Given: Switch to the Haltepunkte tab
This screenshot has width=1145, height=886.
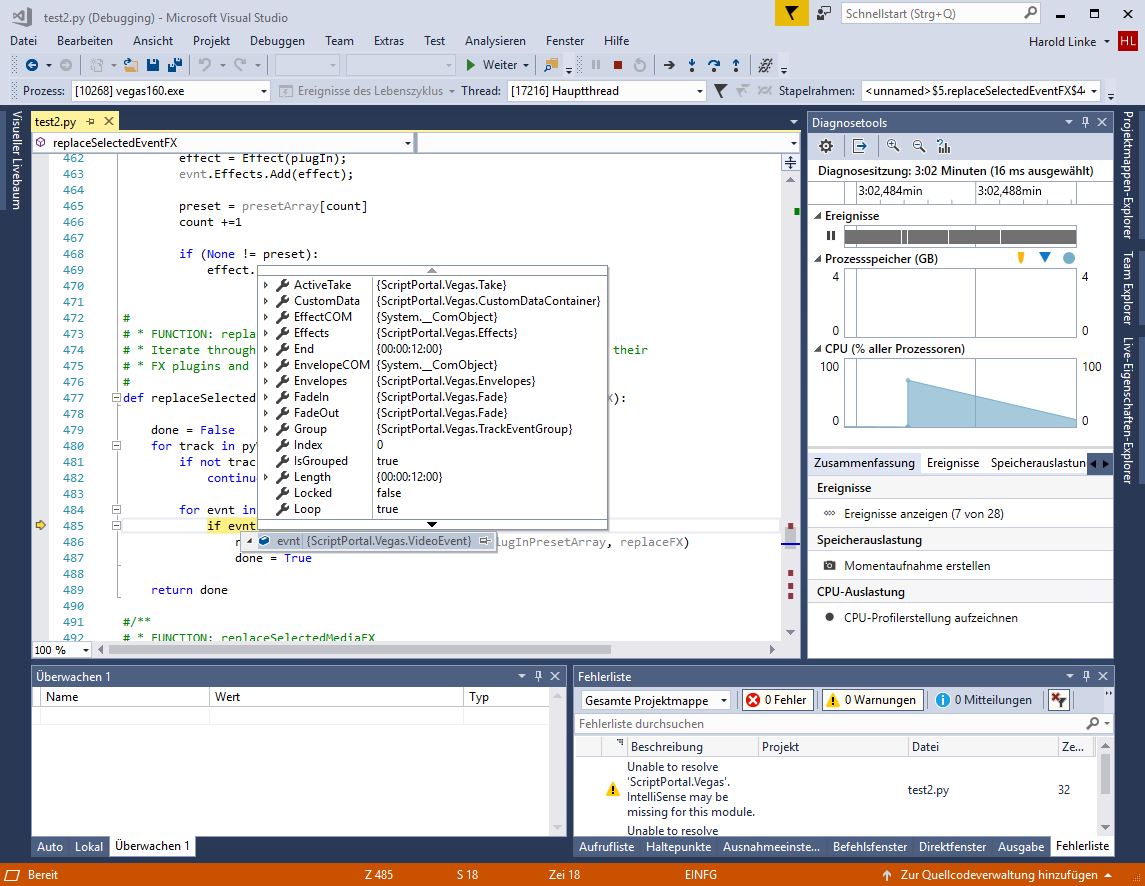Looking at the screenshot, I should (678, 846).
